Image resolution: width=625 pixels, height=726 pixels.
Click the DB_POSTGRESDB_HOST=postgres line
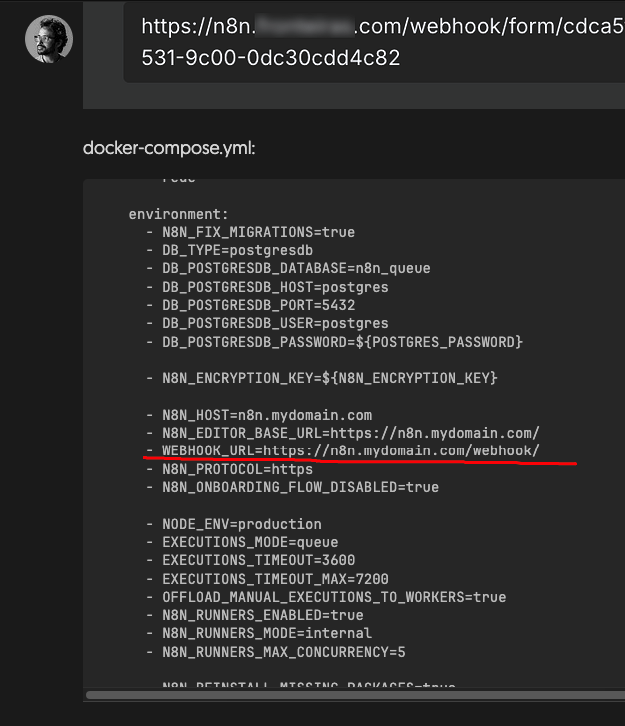275,287
